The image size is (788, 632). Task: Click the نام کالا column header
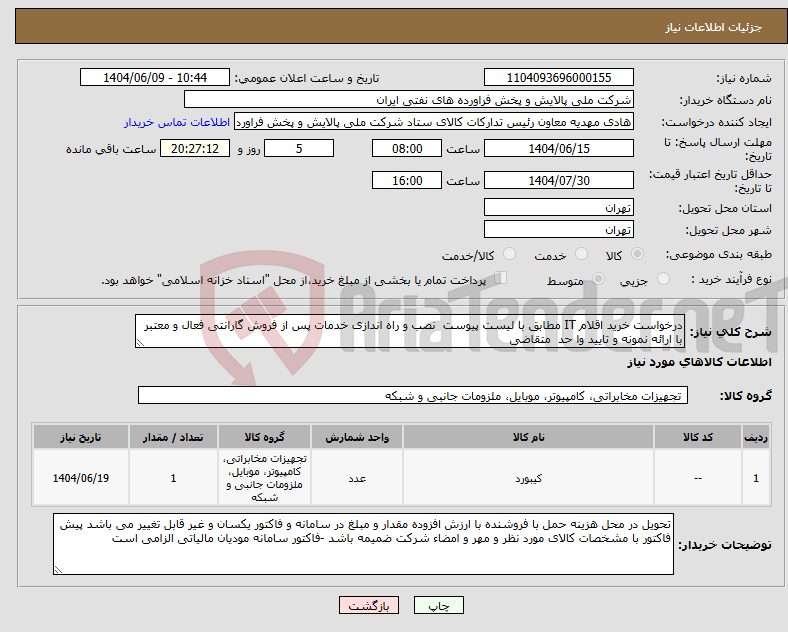coord(528,437)
